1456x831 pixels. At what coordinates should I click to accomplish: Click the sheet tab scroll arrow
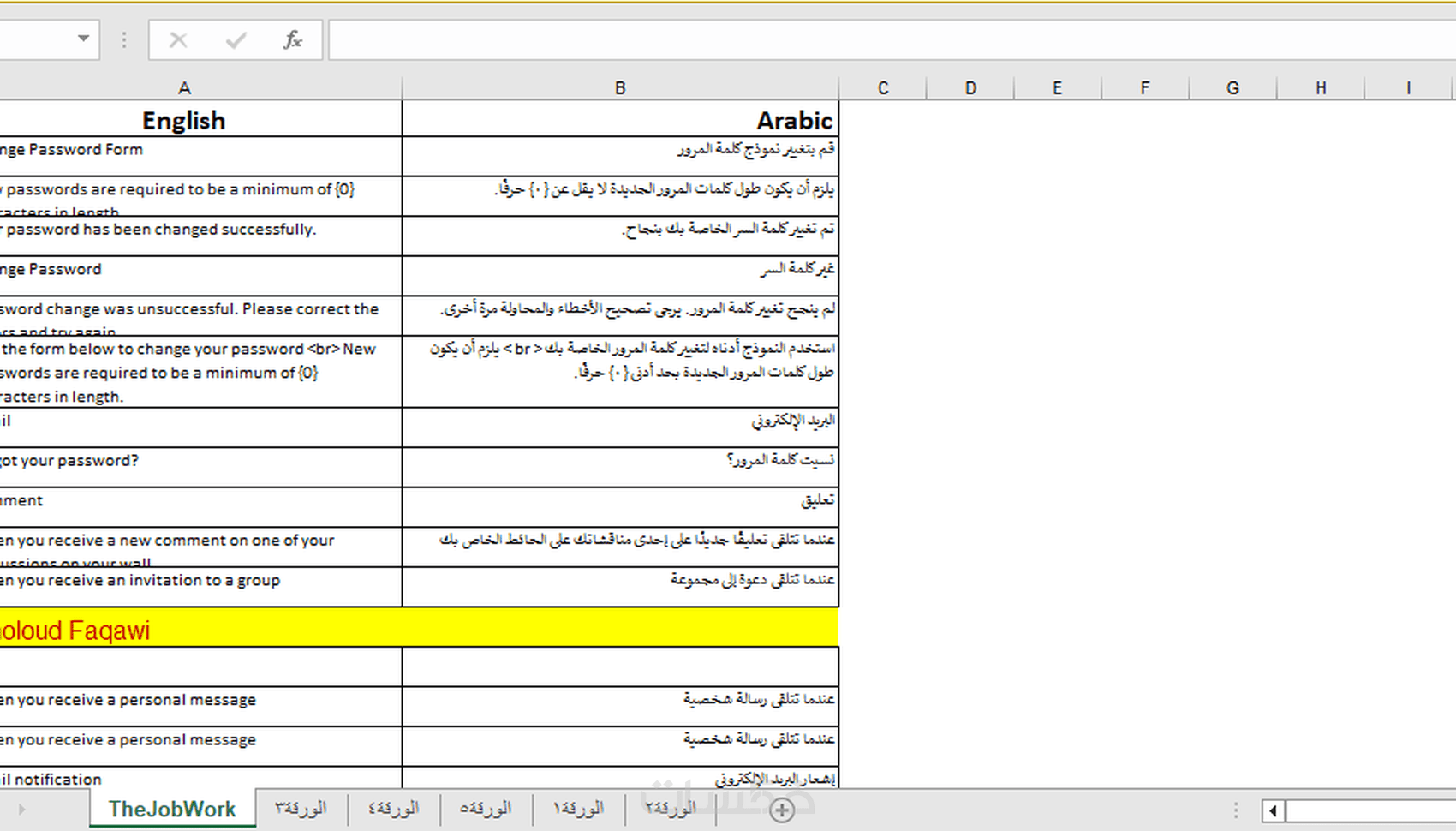tap(21, 810)
